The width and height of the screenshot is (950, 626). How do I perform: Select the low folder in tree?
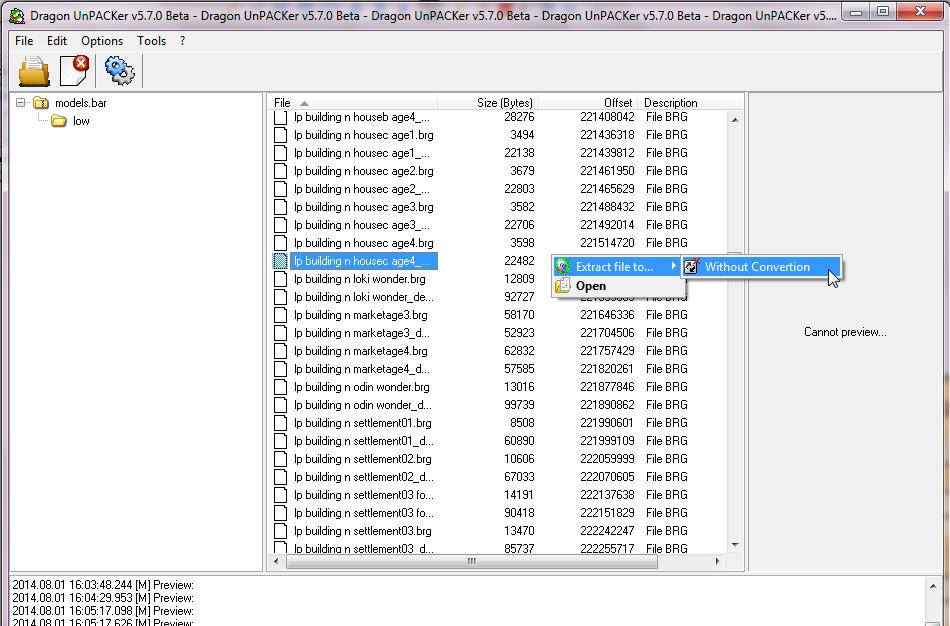click(x=81, y=121)
